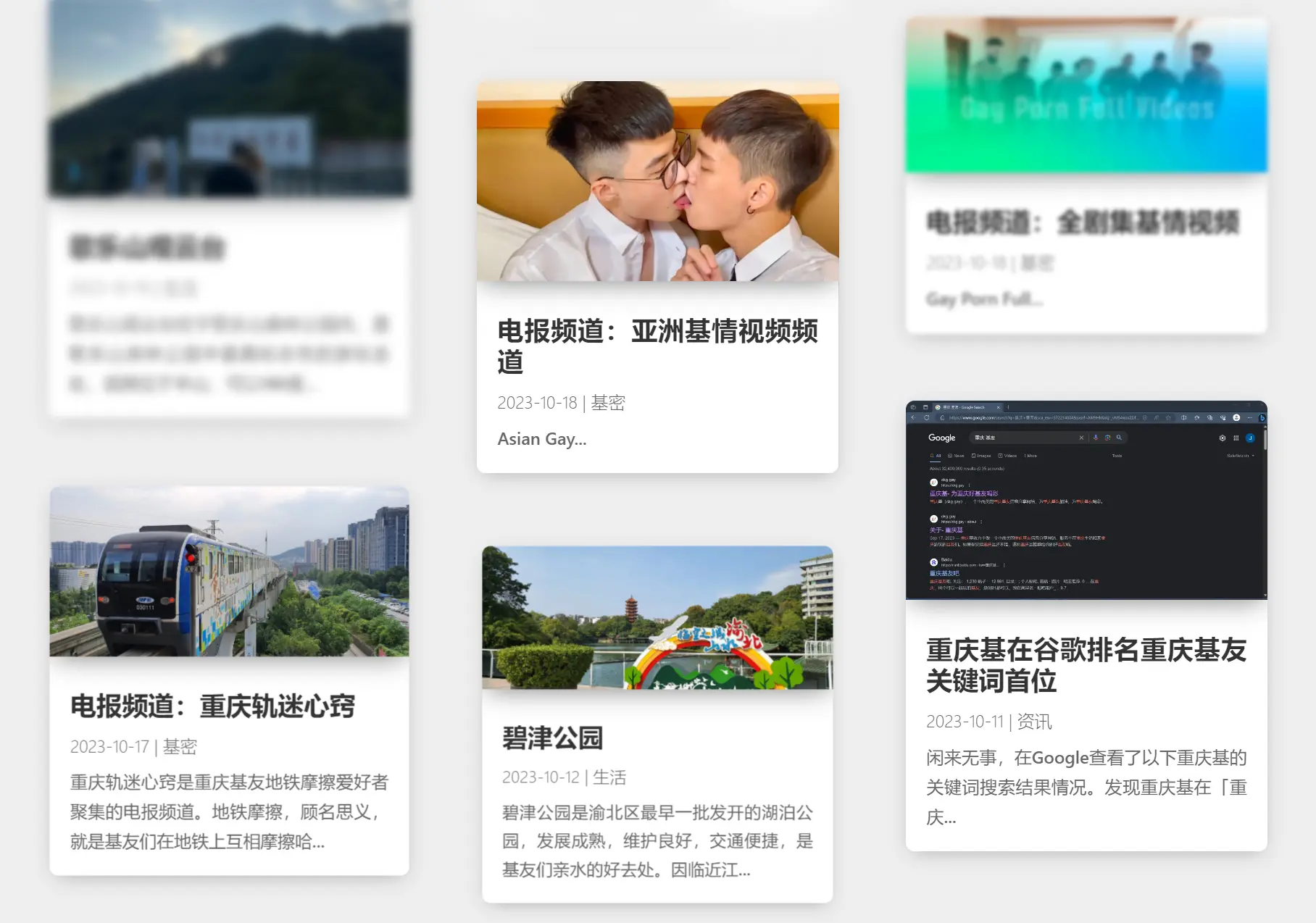This screenshot has width=1316, height=923.
Task: Click the Baidu favicon beside 重庆基友吧 result
Action: pos(933,562)
